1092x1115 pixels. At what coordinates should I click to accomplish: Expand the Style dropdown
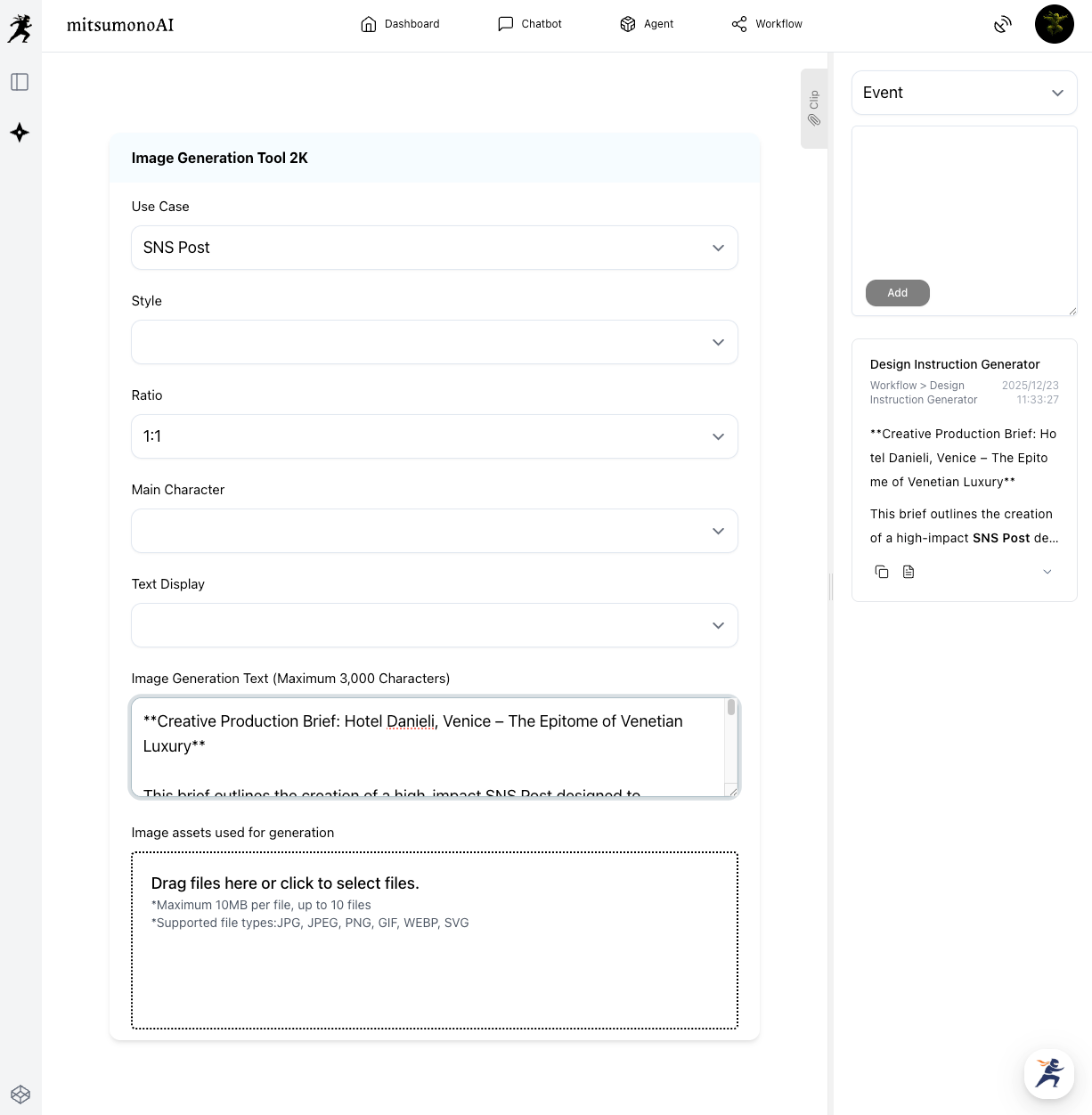tap(435, 342)
